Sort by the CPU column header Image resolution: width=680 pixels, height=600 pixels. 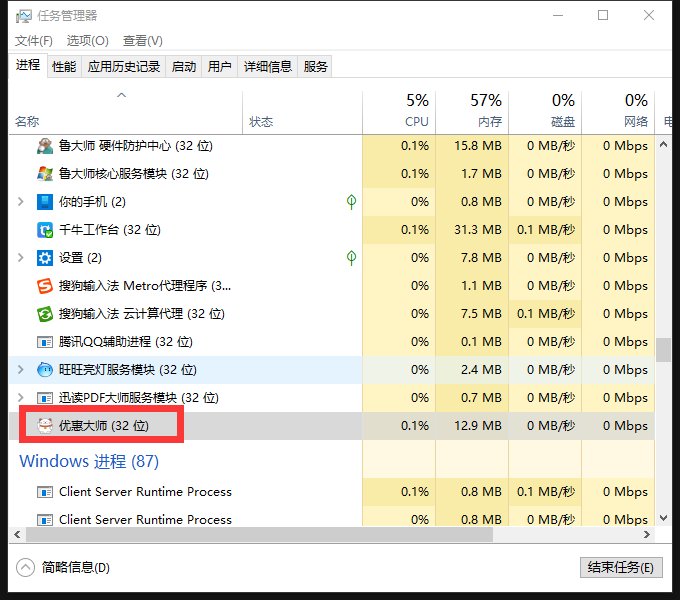399,112
